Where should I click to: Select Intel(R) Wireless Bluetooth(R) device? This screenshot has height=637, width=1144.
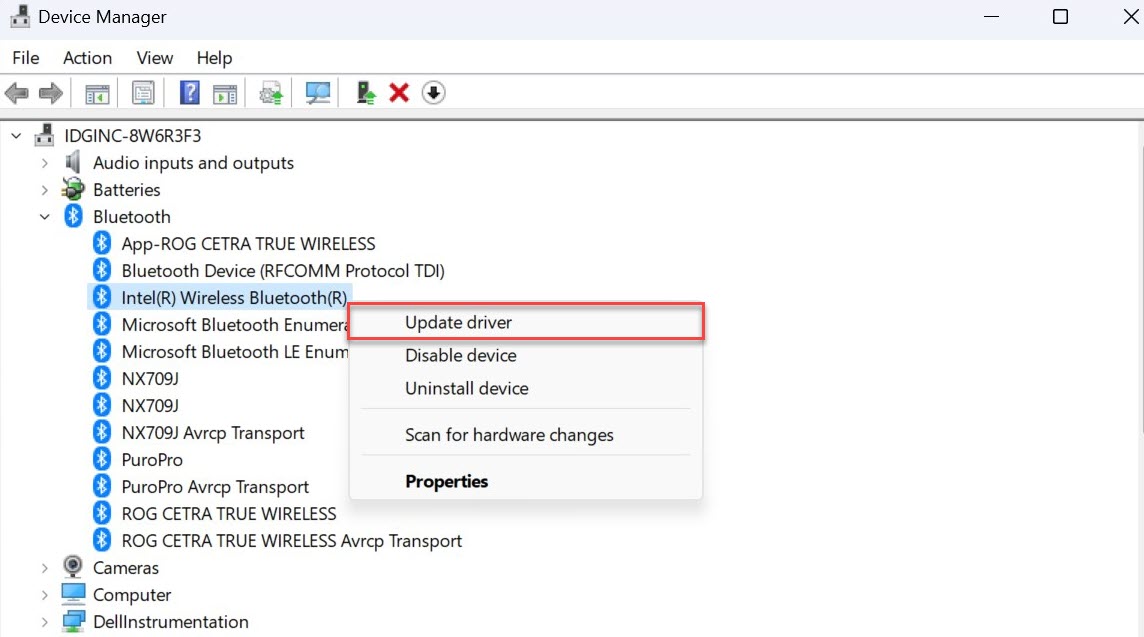click(x=234, y=298)
